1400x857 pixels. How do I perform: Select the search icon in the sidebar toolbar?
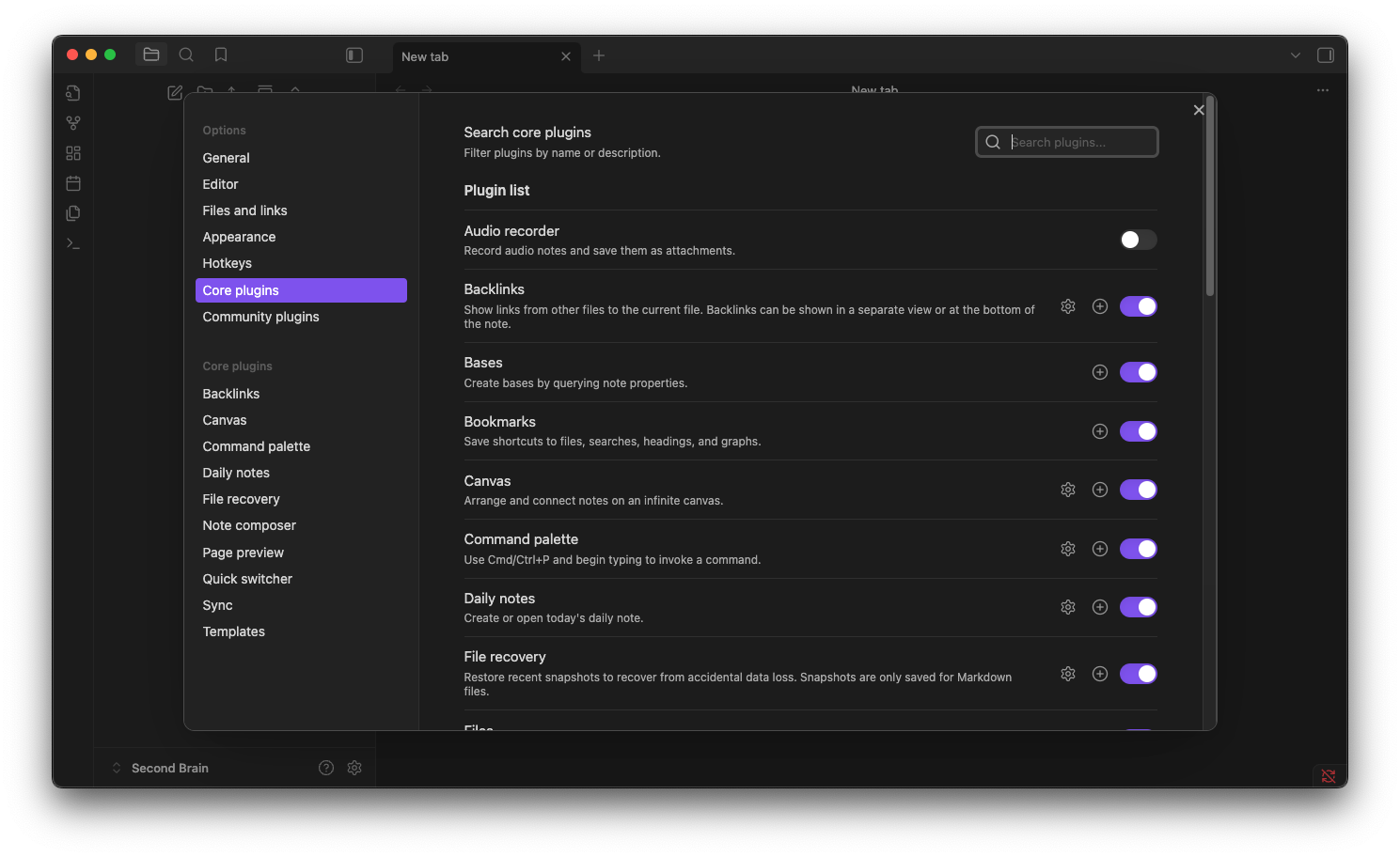coord(186,55)
